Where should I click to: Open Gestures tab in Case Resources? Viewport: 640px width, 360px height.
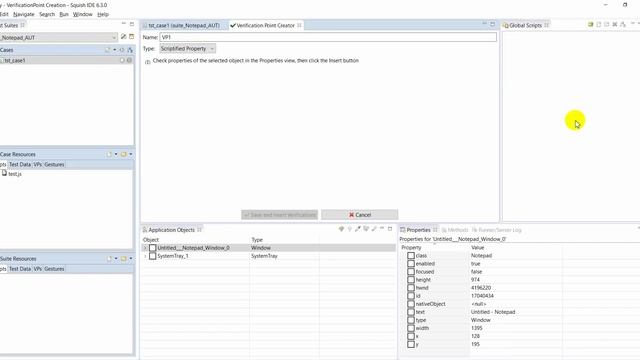54,164
